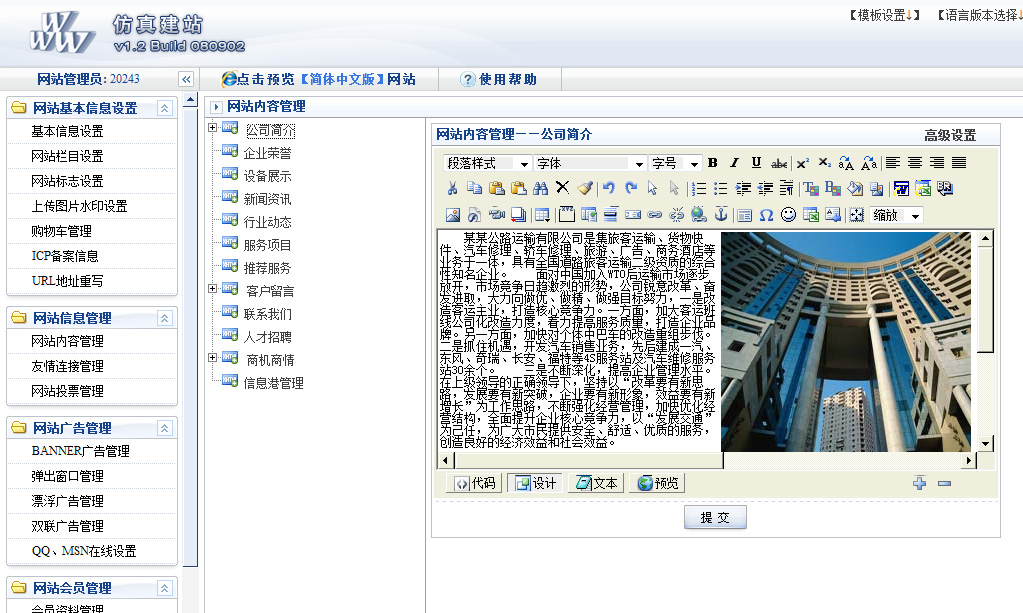Open 友情连接管理 in the left sidebar

(67, 366)
